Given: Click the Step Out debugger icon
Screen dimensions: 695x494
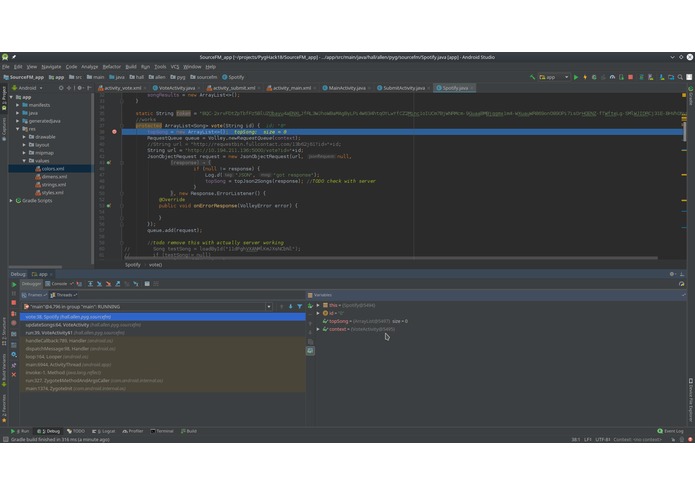Looking at the screenshot, I should (x=118, y=284).
